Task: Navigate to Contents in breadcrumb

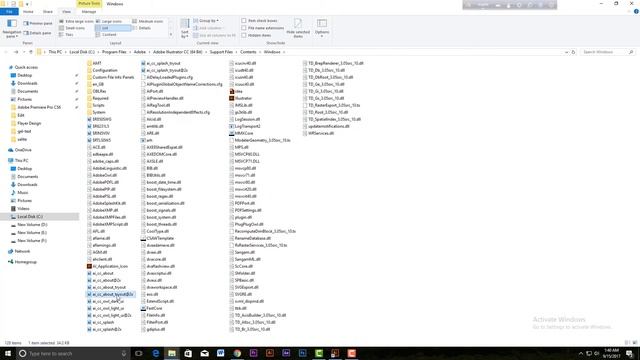Action: pyautogui.click(x=248, y=52)
